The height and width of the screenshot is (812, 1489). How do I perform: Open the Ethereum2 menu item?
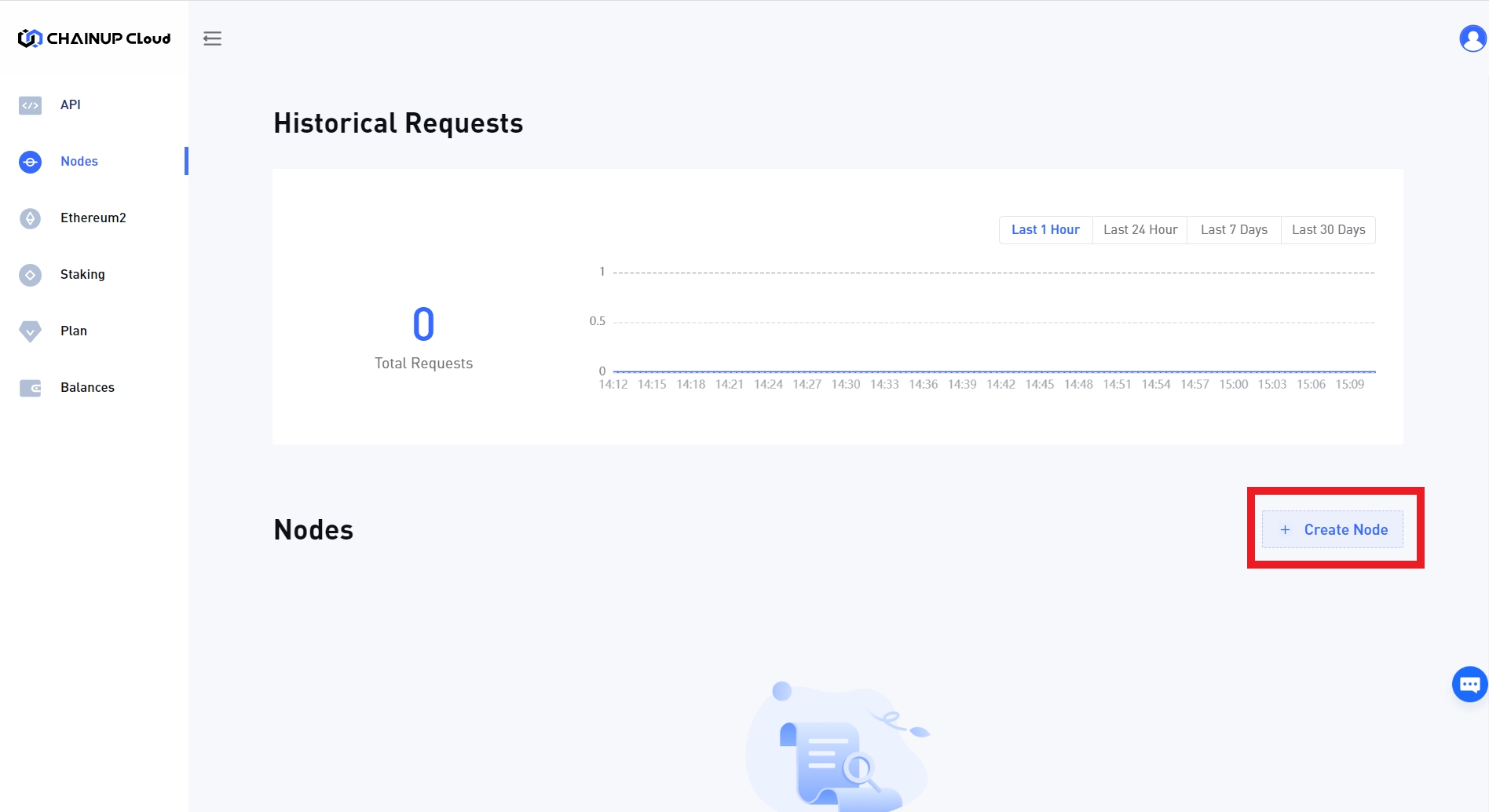pyautogui.click(x=93, y=218)
